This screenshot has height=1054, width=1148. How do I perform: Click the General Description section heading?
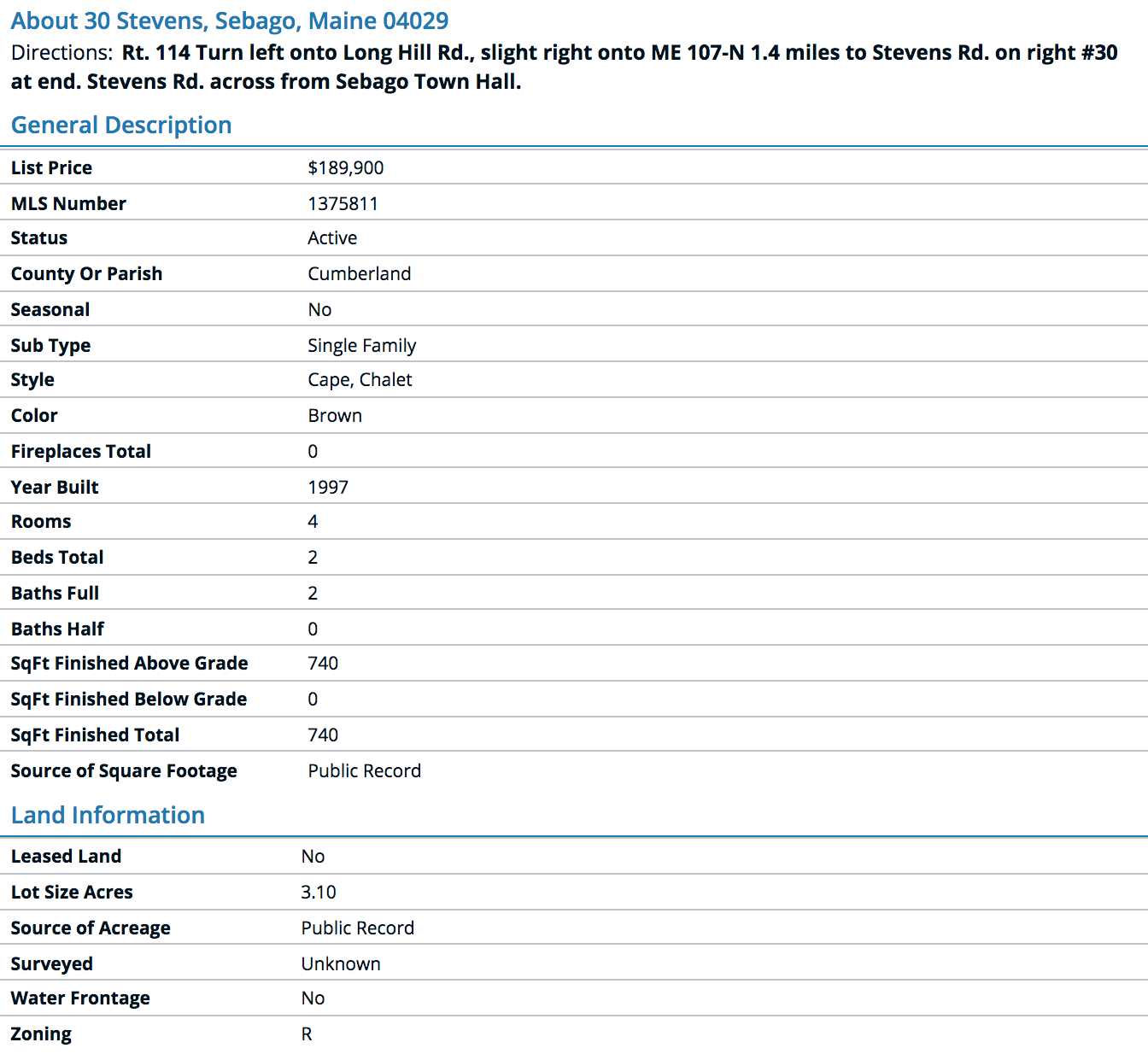121,126
